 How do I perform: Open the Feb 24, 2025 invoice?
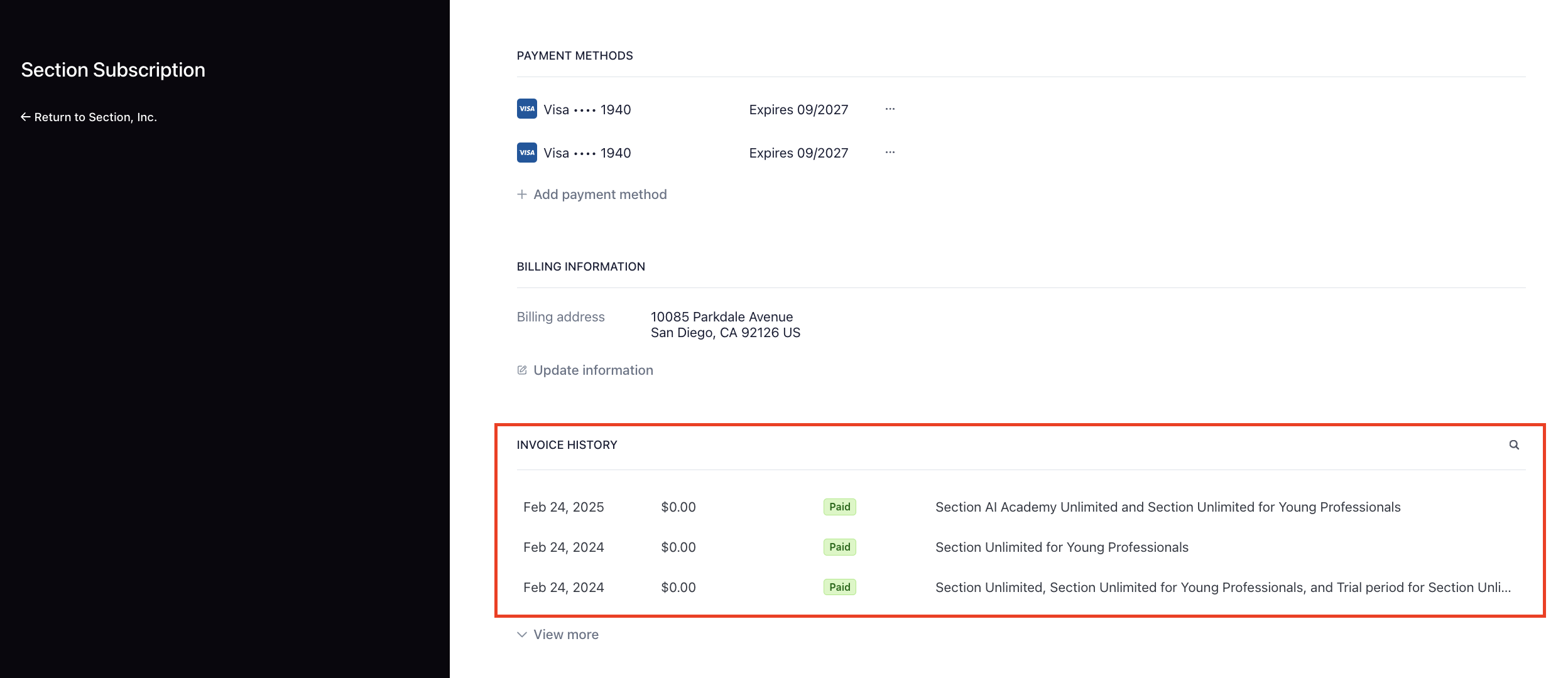pos(563,507)
